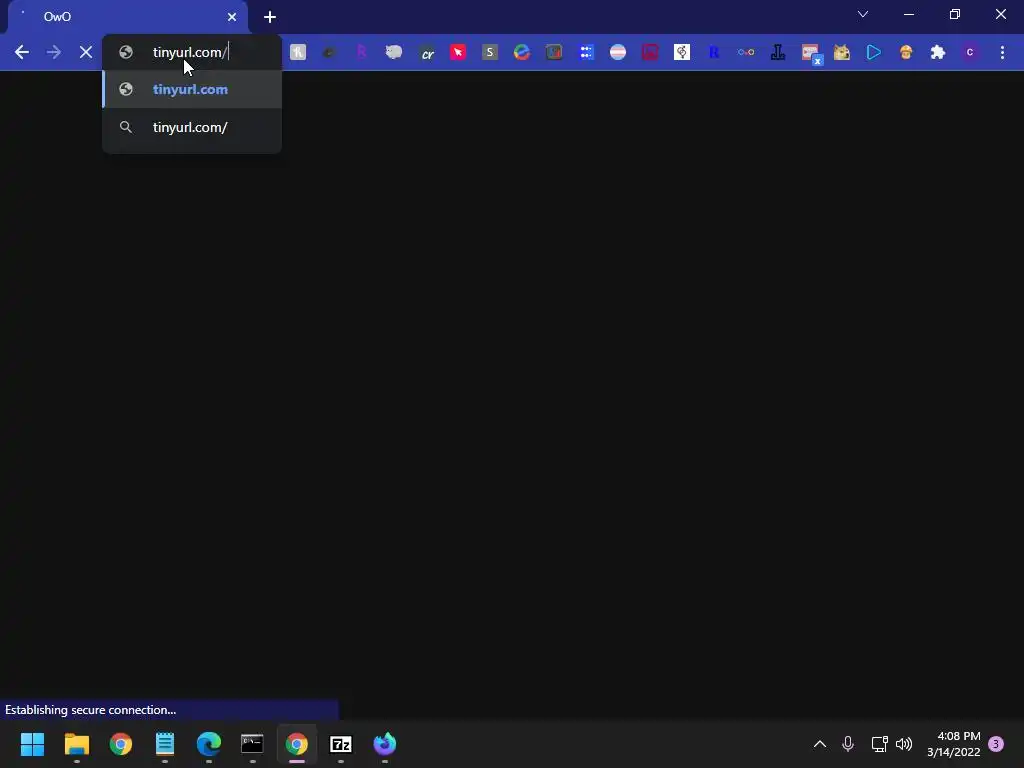Click the gray 'h' extension icon
1024x768 pixels.
point(298,52)
